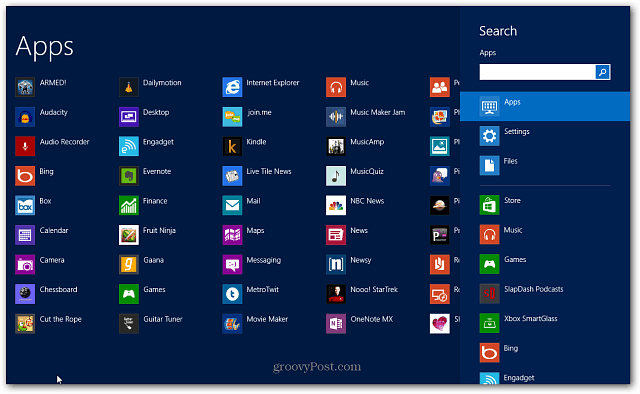
Task: Click the magnifier search button
Action: [602, 72]
